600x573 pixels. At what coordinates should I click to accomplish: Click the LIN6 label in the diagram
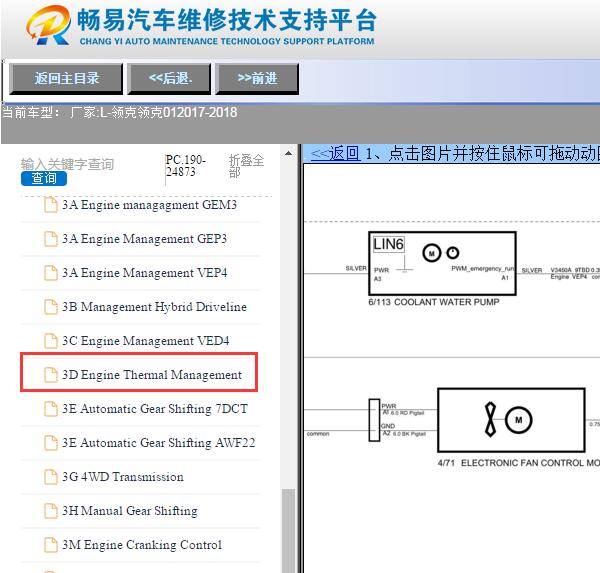point(388,244)
